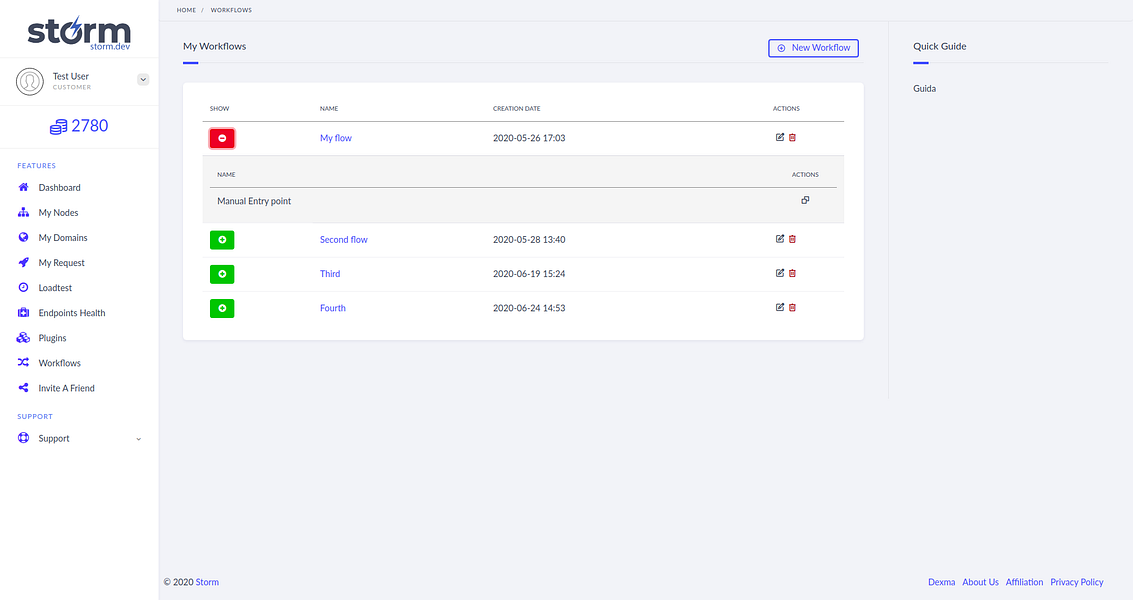Edit the Fourth workflow

pyautogui.click(x=780, y=307)
